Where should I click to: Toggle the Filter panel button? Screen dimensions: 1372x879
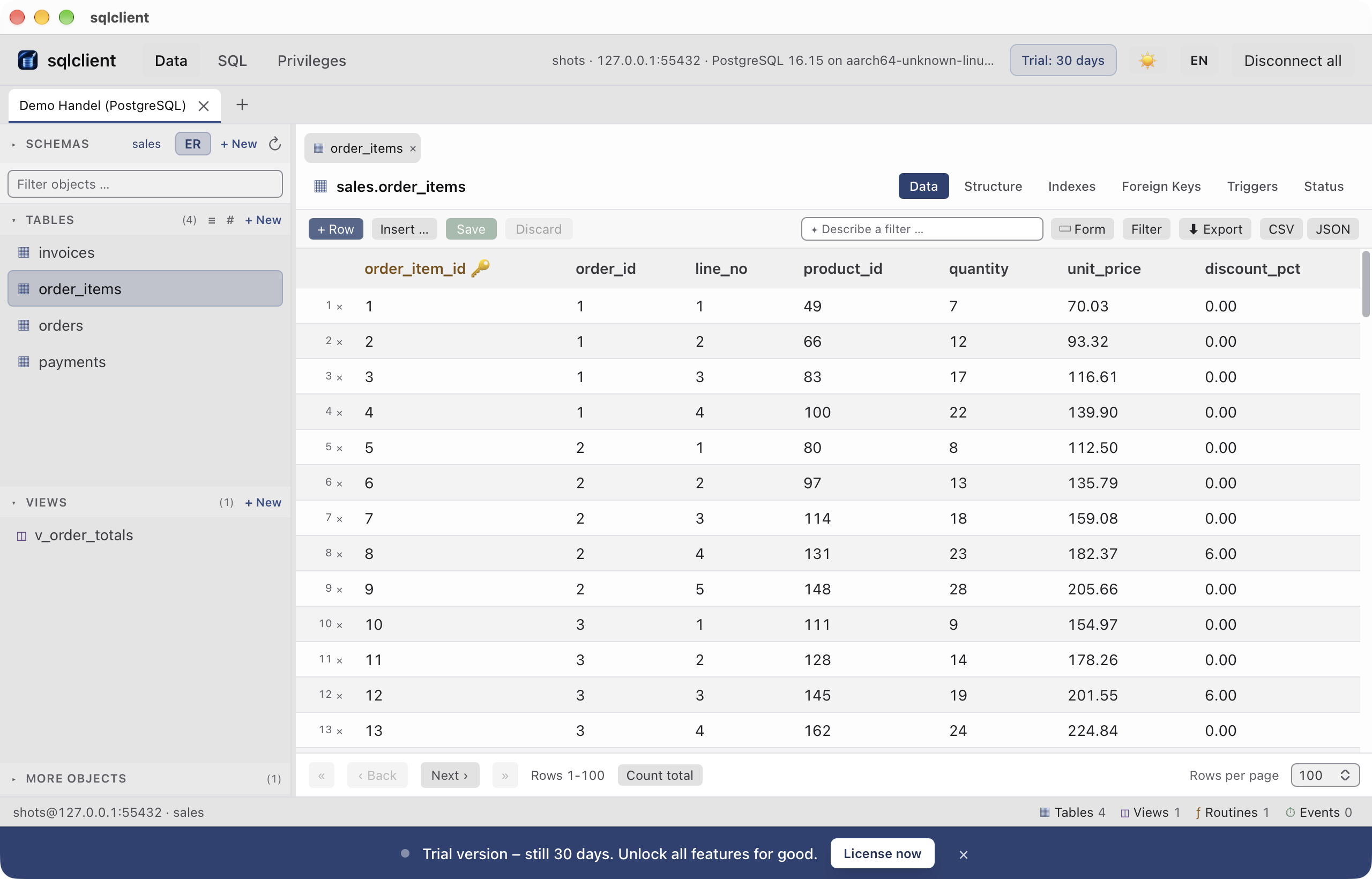[1146, 229]
